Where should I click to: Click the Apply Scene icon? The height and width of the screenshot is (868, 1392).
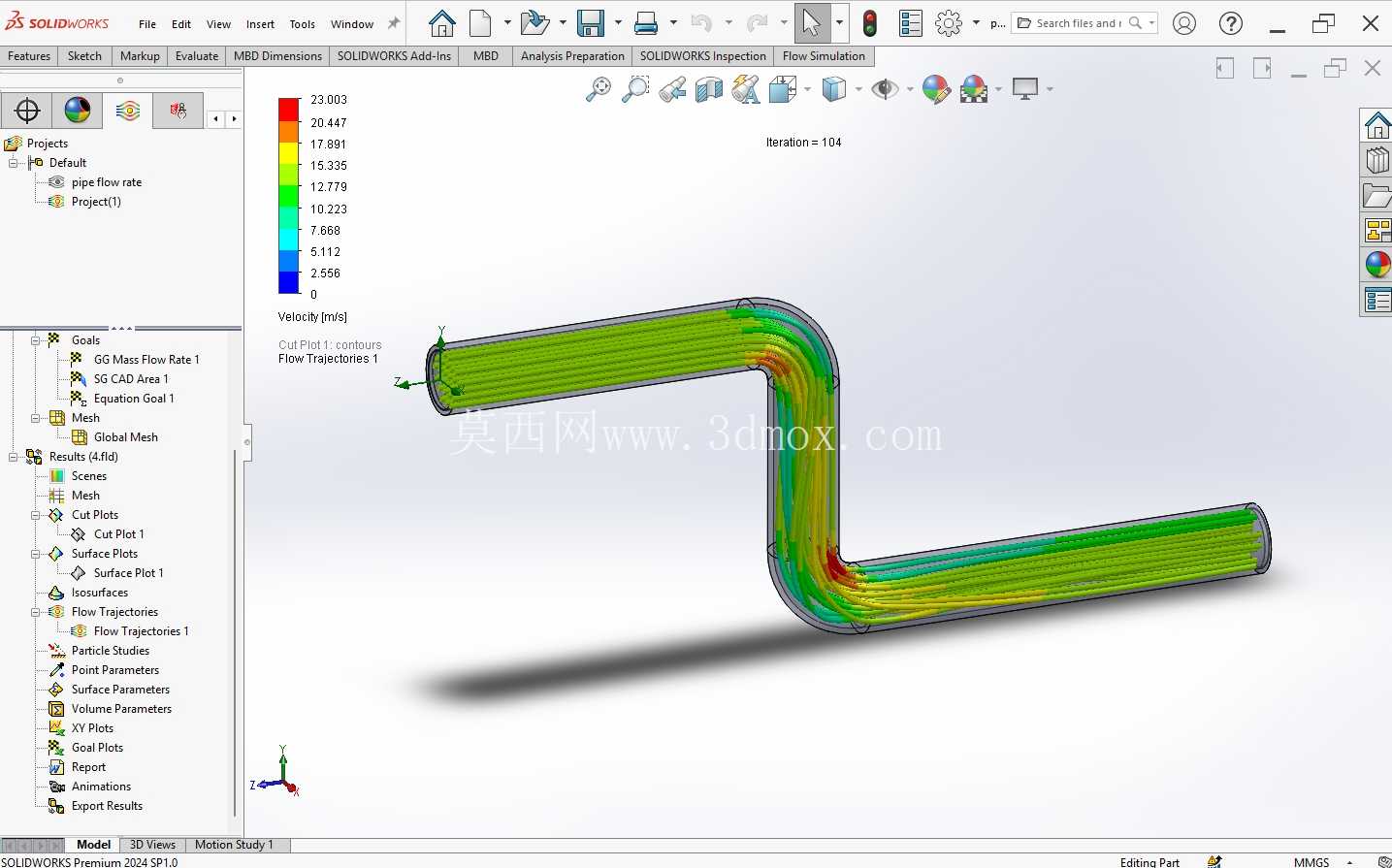[974, 89]
